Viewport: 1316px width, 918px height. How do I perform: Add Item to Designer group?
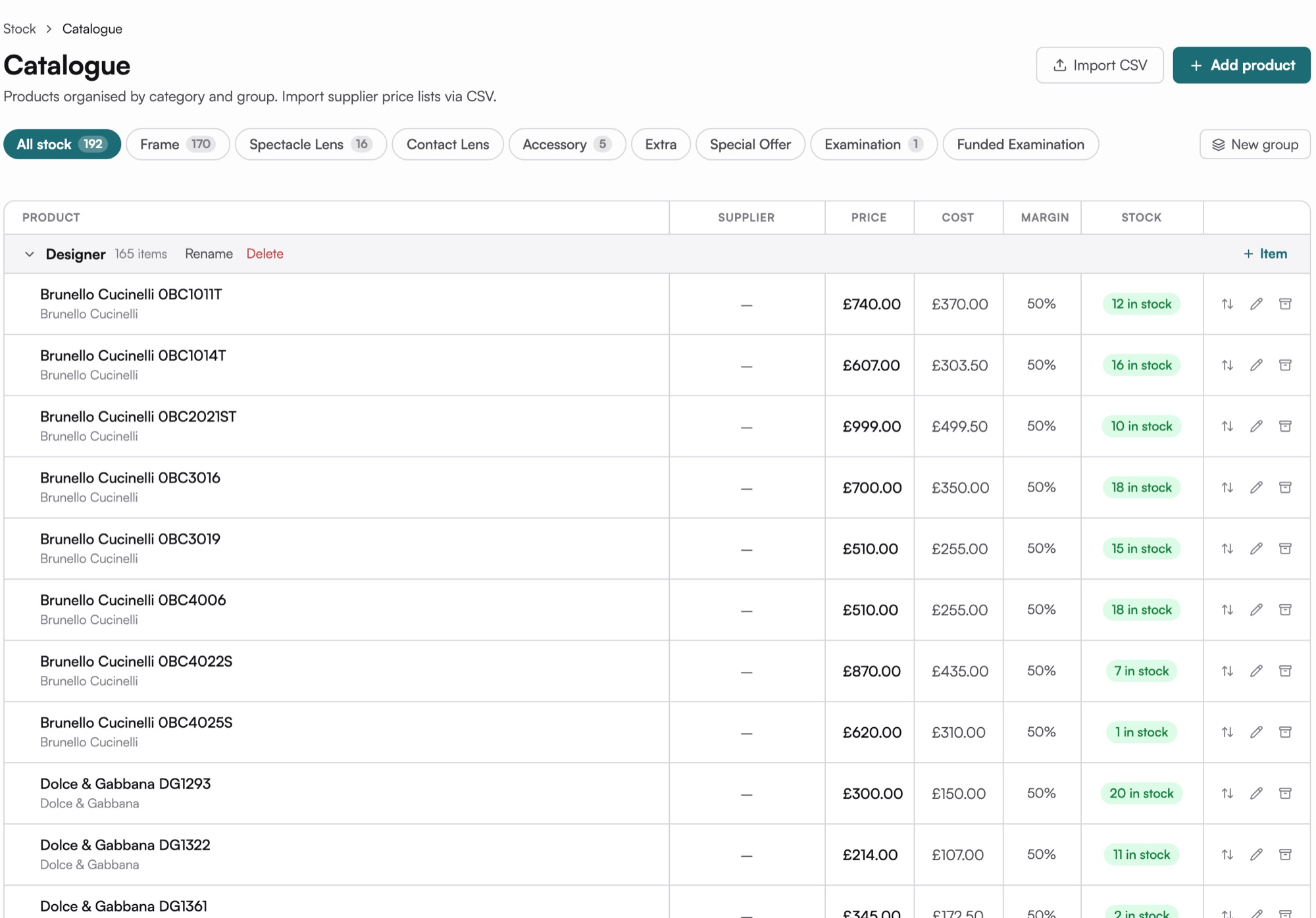(1265, 254)
